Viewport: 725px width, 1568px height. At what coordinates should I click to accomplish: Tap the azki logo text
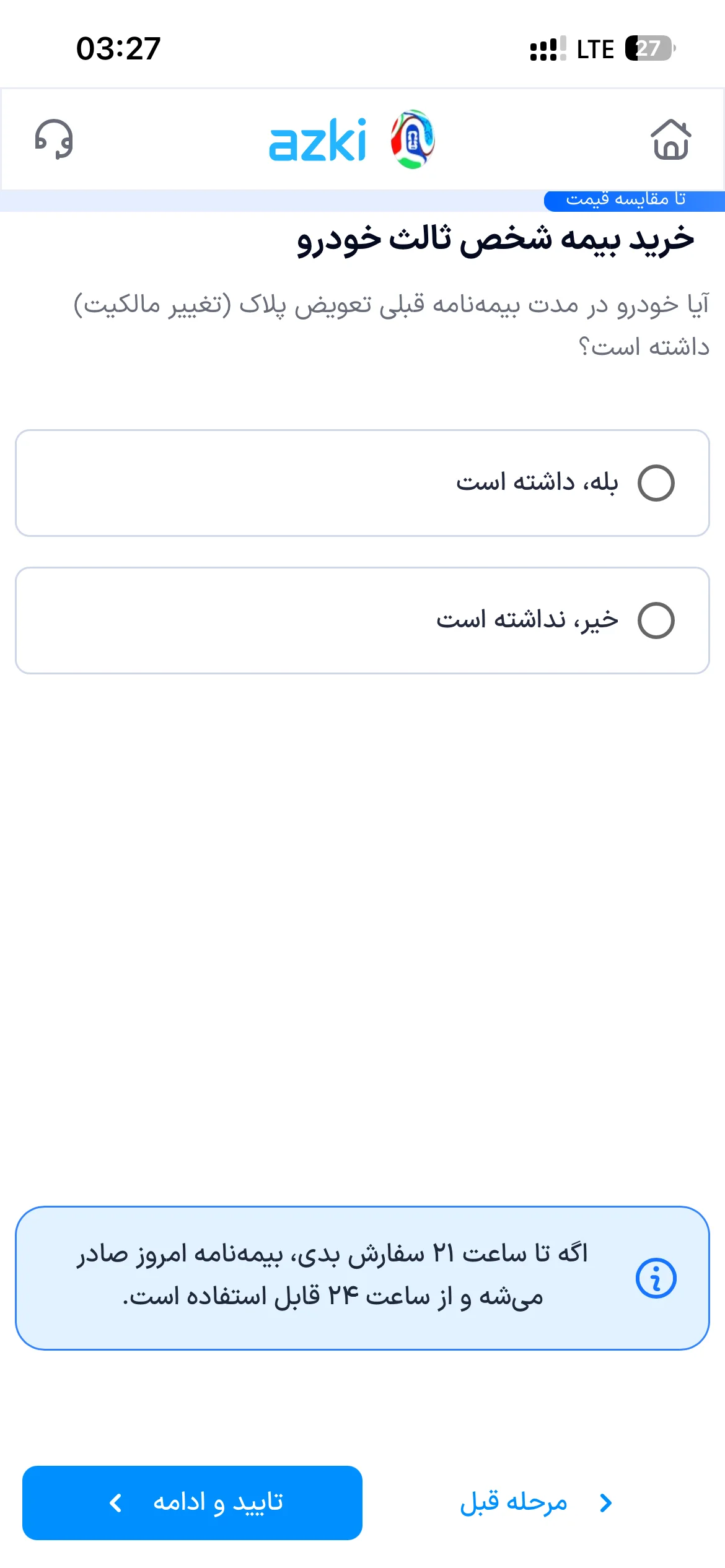pyautogui.click(x=317, y=141)
